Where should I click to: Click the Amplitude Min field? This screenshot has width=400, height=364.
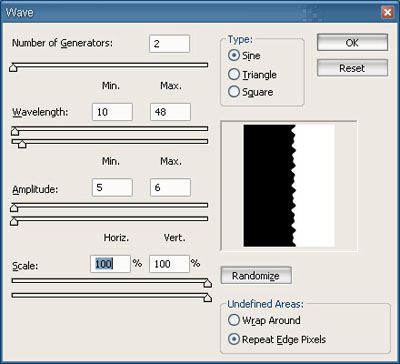tap(112, 188)
